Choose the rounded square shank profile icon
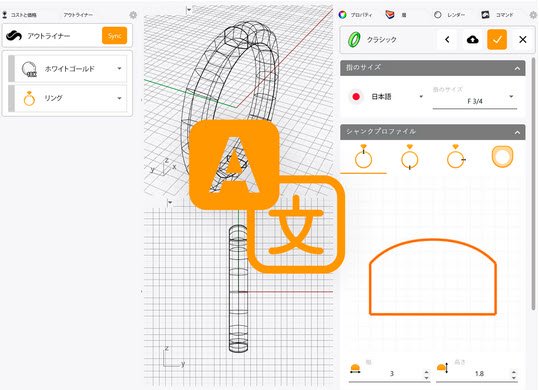Viewport: 539px width, 390px height. [x=502, y=157]
